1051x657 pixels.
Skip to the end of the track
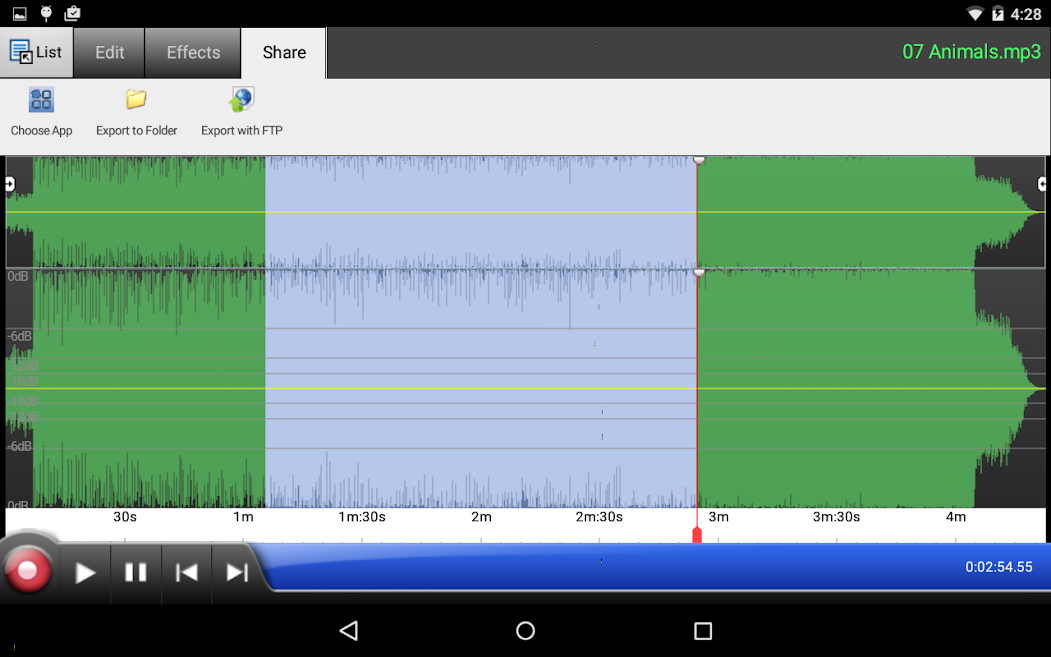click(x=237, y=572)
